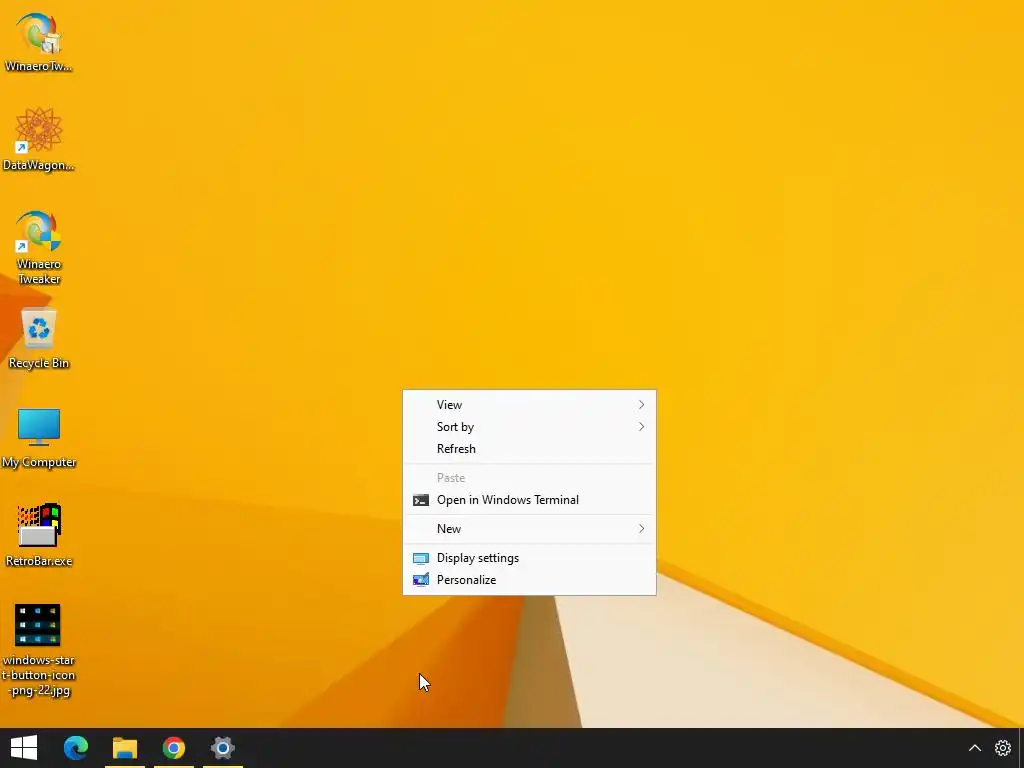Screen dimensions: 1024x768
Task: Choose Display settings in the context menu
Action: (530, 558)
